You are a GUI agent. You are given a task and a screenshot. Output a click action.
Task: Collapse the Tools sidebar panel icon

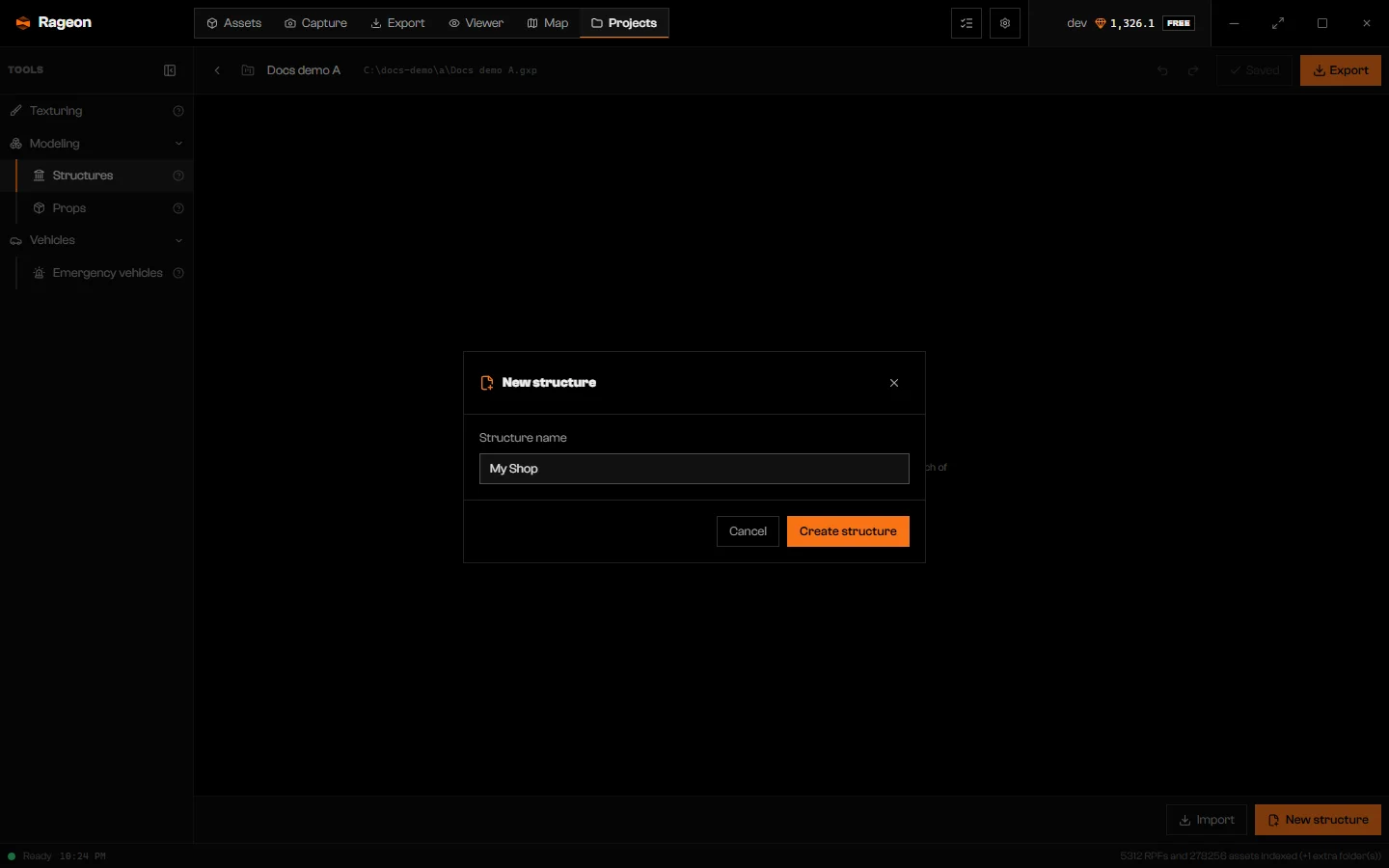[x=170, y=70]
